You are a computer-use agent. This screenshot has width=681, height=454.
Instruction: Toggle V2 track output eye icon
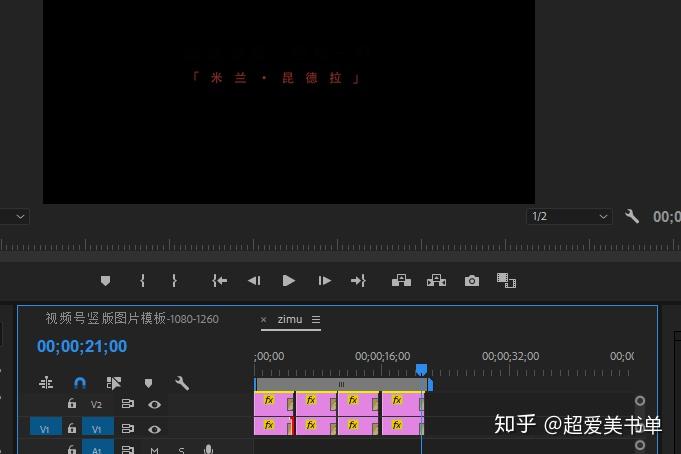point(154,404)
